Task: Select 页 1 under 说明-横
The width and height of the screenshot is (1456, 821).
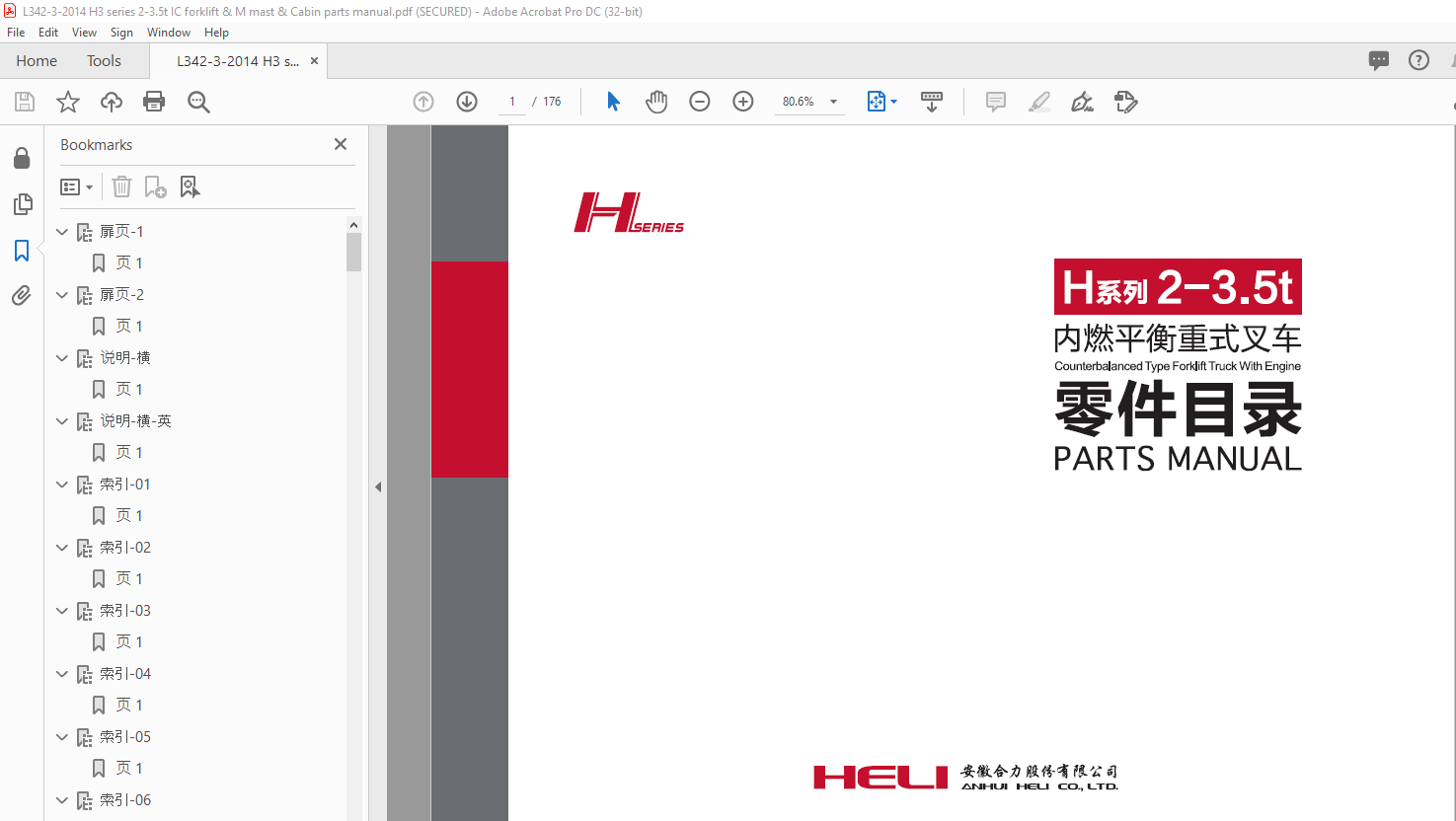Action: pos(129,390)
